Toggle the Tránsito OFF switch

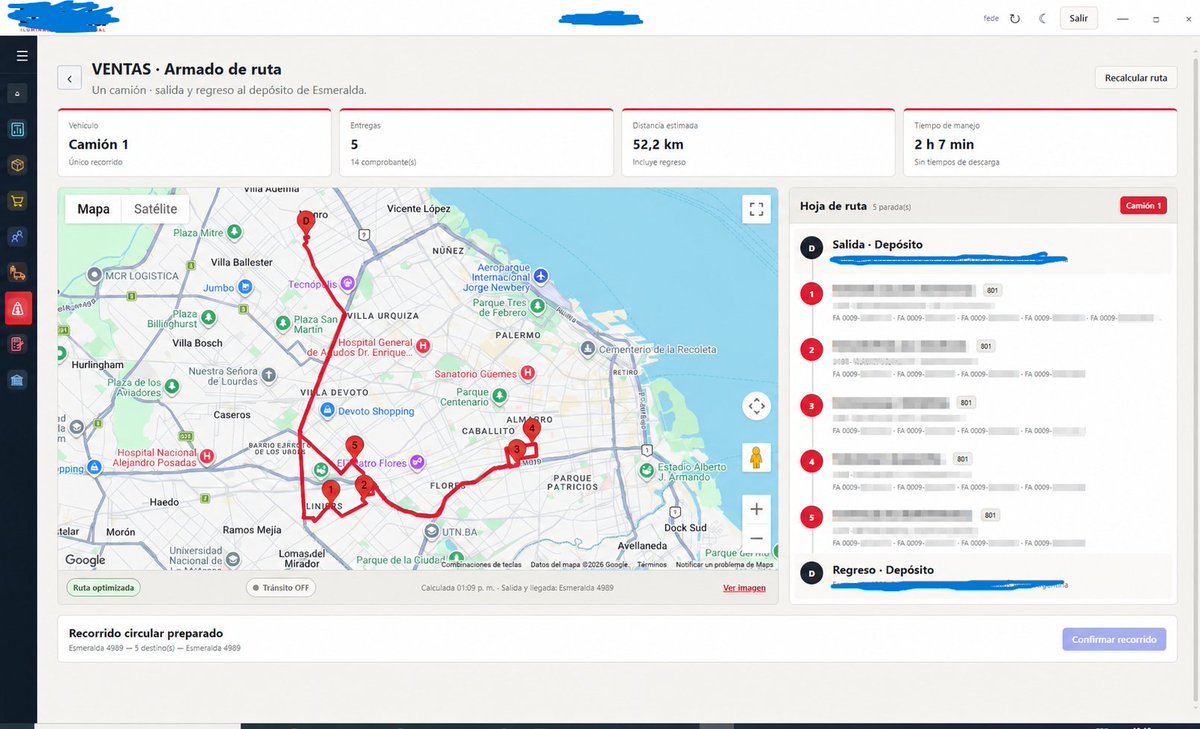(x=281, y=588)
